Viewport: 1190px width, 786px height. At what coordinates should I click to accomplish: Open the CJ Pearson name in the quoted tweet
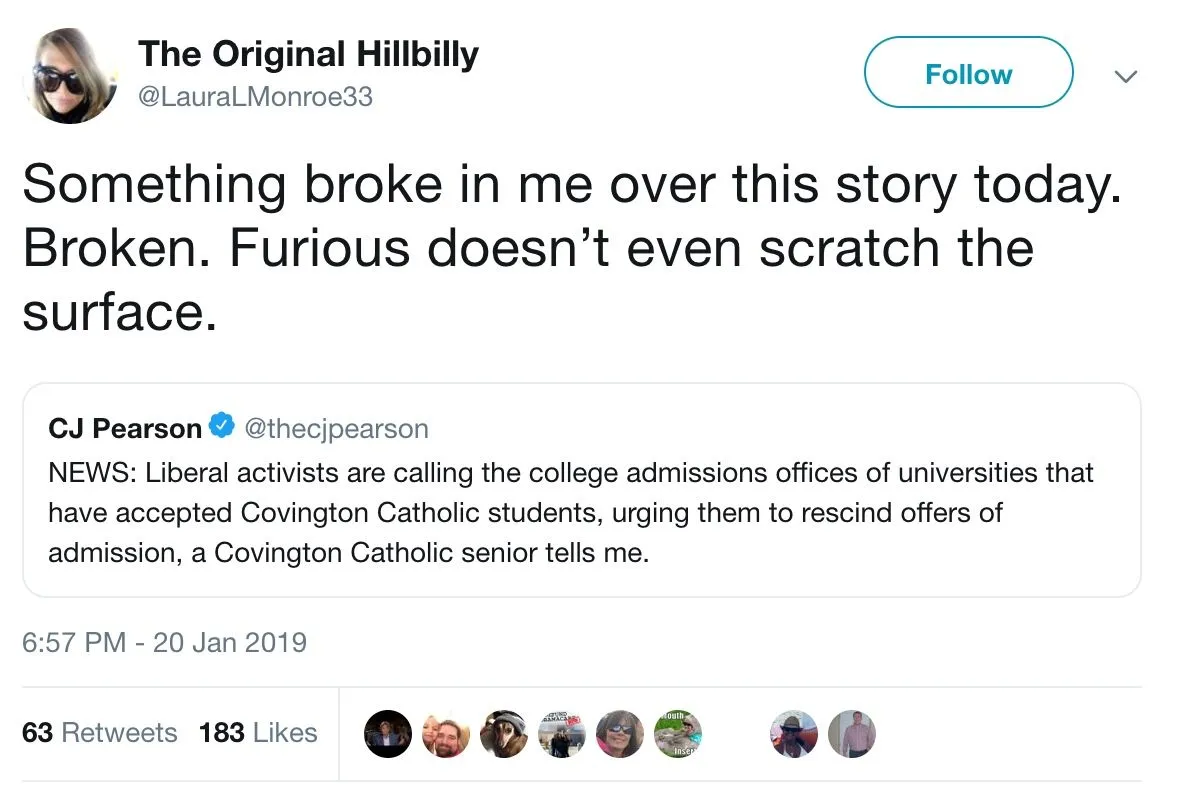tap(125, 428)
